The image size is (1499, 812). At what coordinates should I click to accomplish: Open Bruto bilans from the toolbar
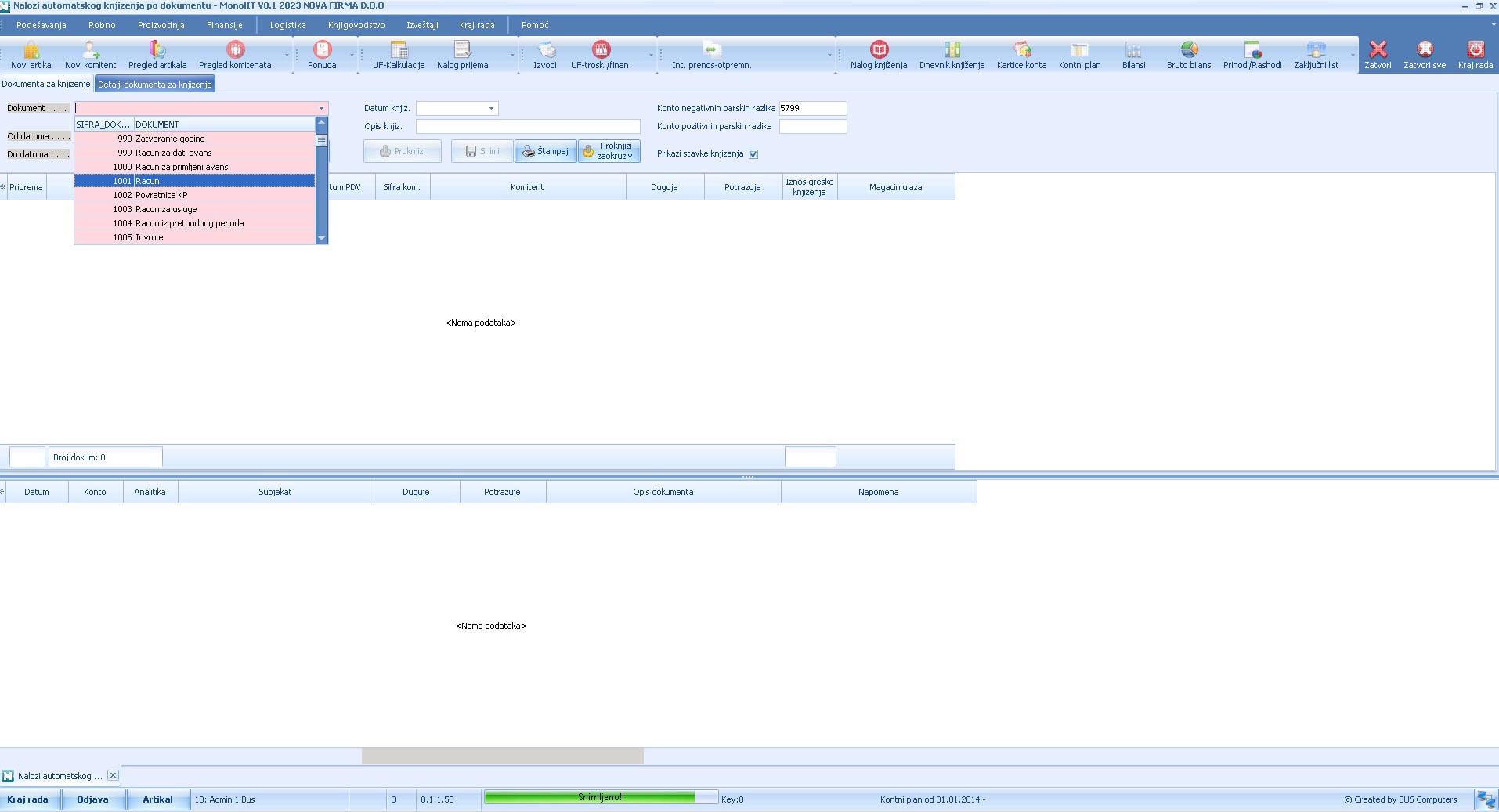tap(1189, 55)
